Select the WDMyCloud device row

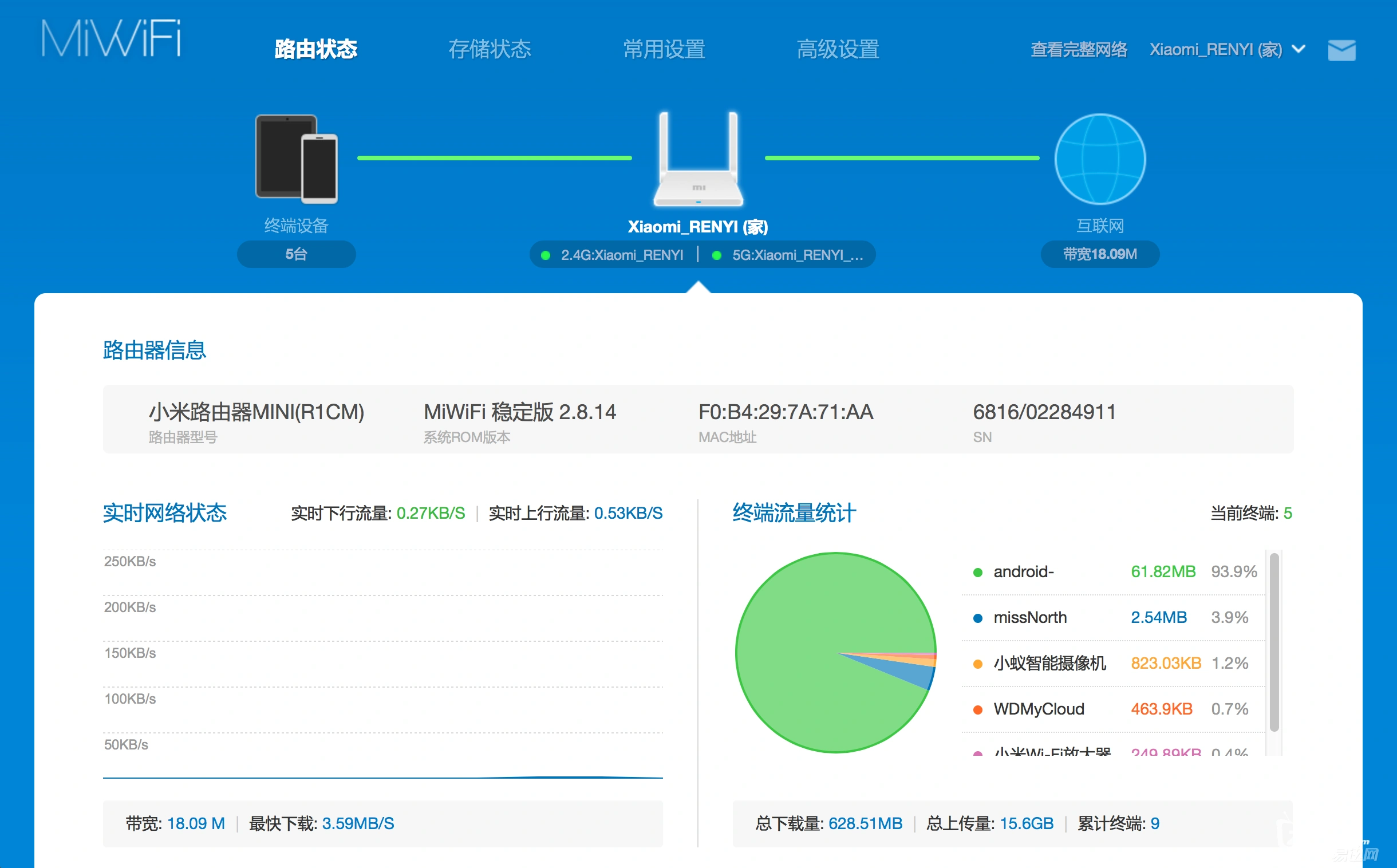pos(1114,710)
